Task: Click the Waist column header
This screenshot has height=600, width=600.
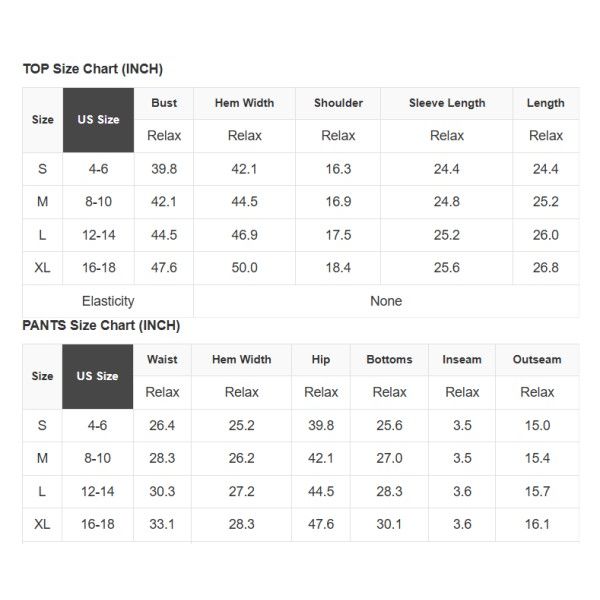Action: coord(162,360)
